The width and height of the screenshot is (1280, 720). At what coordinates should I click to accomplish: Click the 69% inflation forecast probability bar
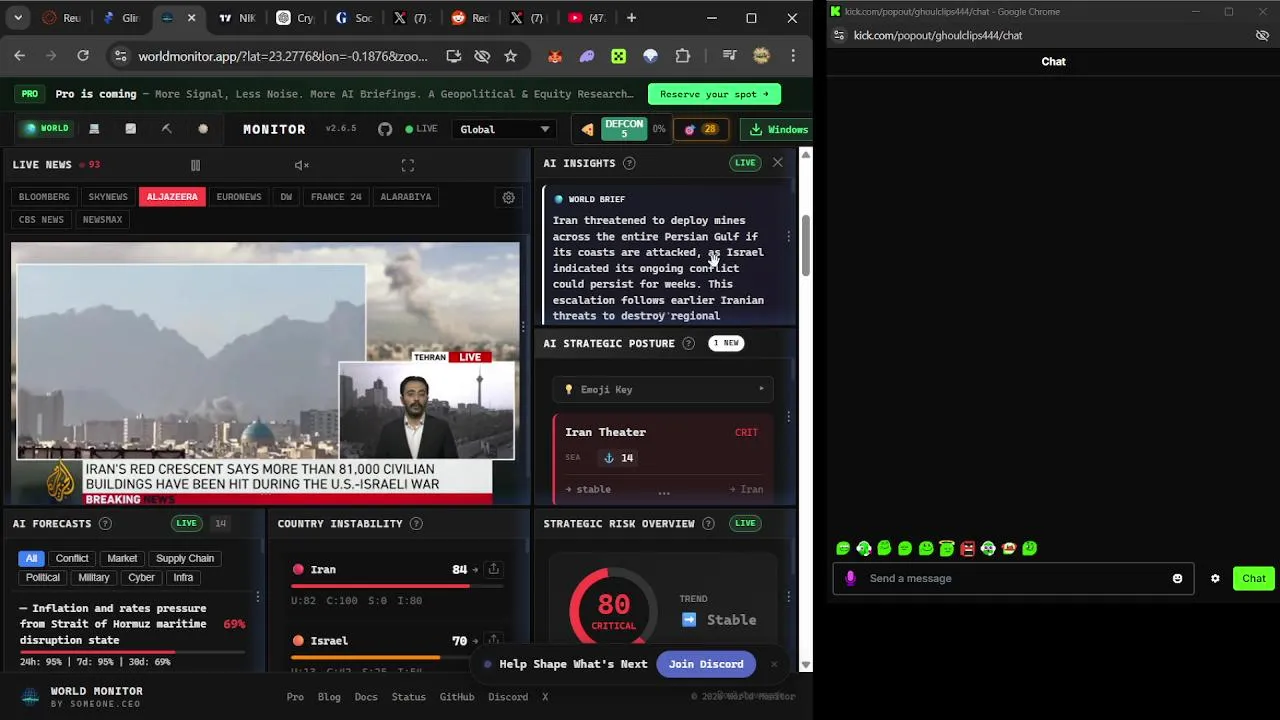(x=132, y=652)
